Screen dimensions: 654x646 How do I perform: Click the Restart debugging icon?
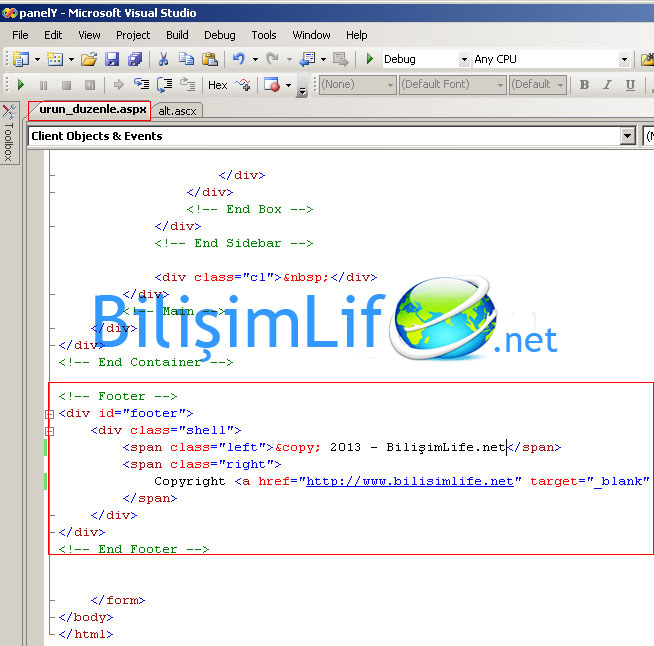90,85
